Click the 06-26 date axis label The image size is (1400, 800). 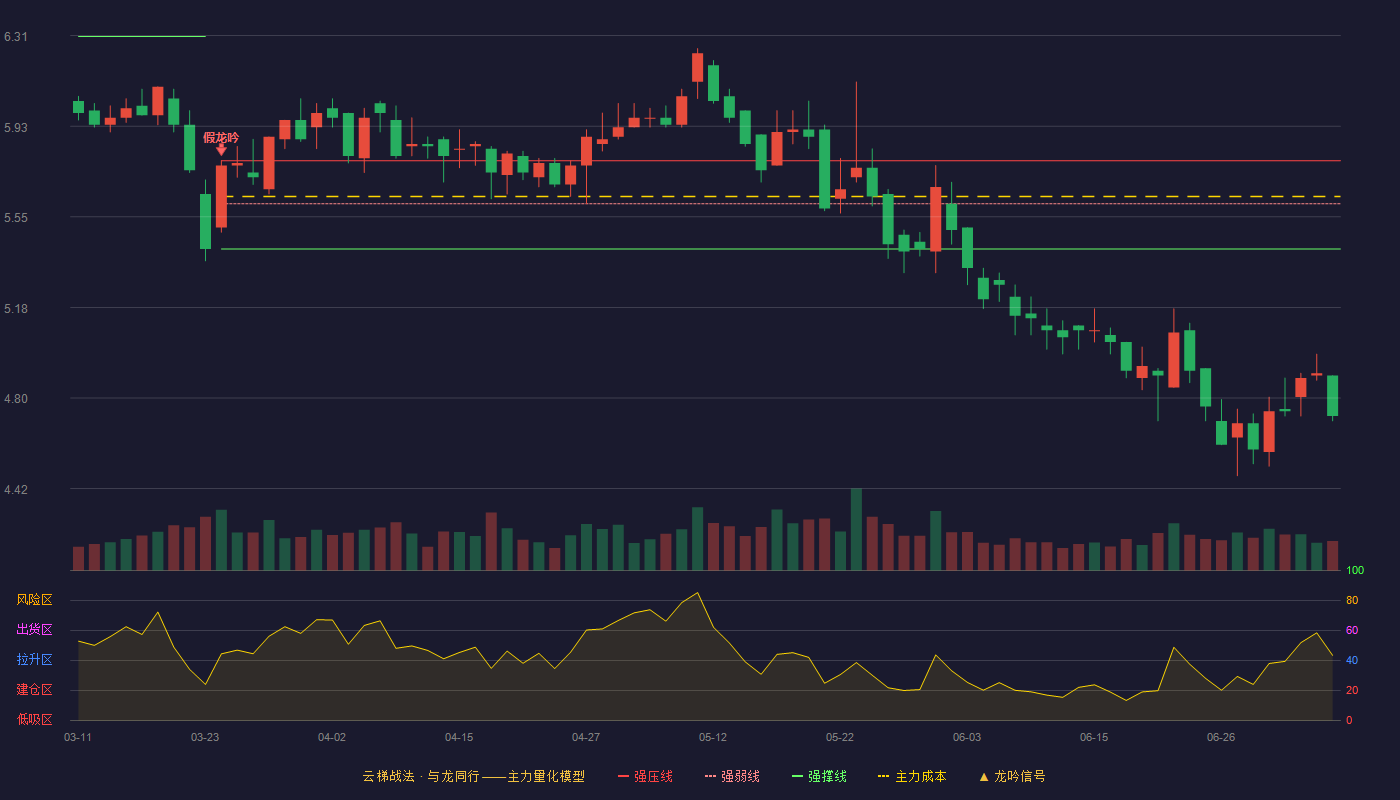pos(1221,737)
